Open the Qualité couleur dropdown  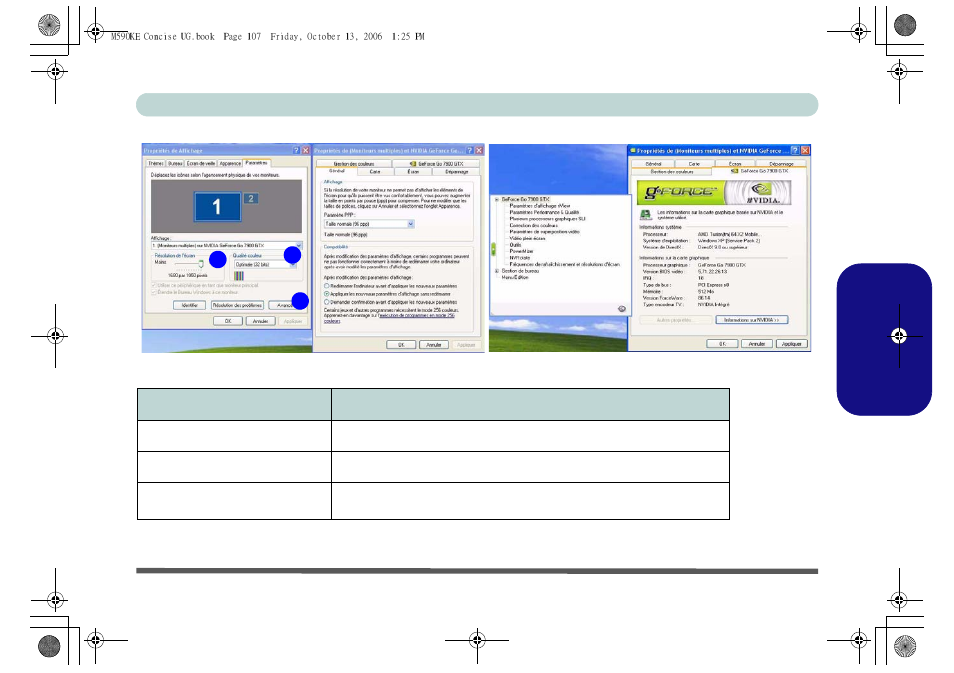point(292,265)
